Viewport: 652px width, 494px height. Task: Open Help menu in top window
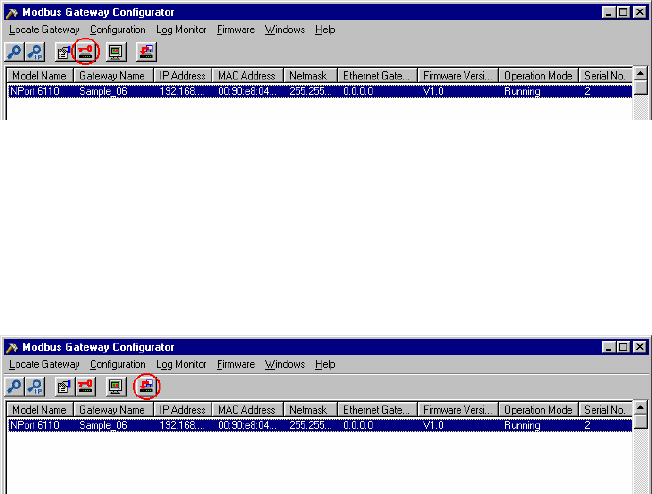click(x=325, y=30)
